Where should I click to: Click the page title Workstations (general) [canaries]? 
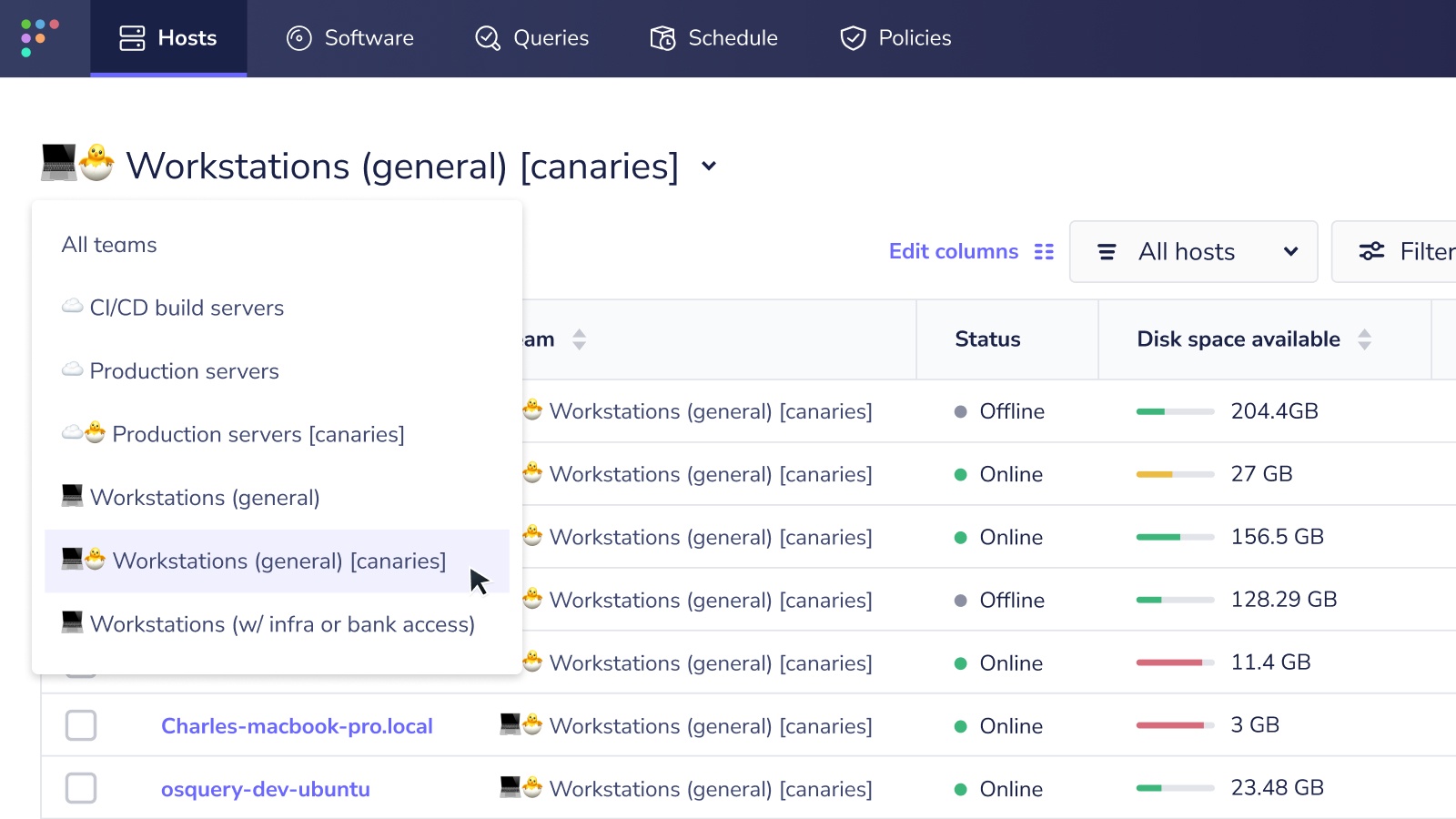402,166
